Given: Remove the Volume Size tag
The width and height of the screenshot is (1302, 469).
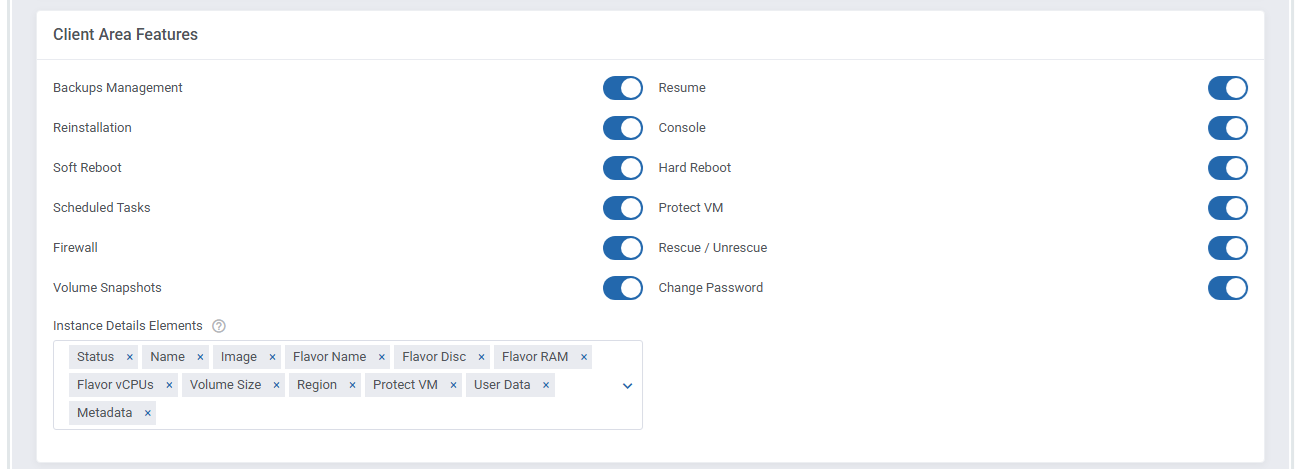Looking at the screenshot, I should tap(277, 385).
